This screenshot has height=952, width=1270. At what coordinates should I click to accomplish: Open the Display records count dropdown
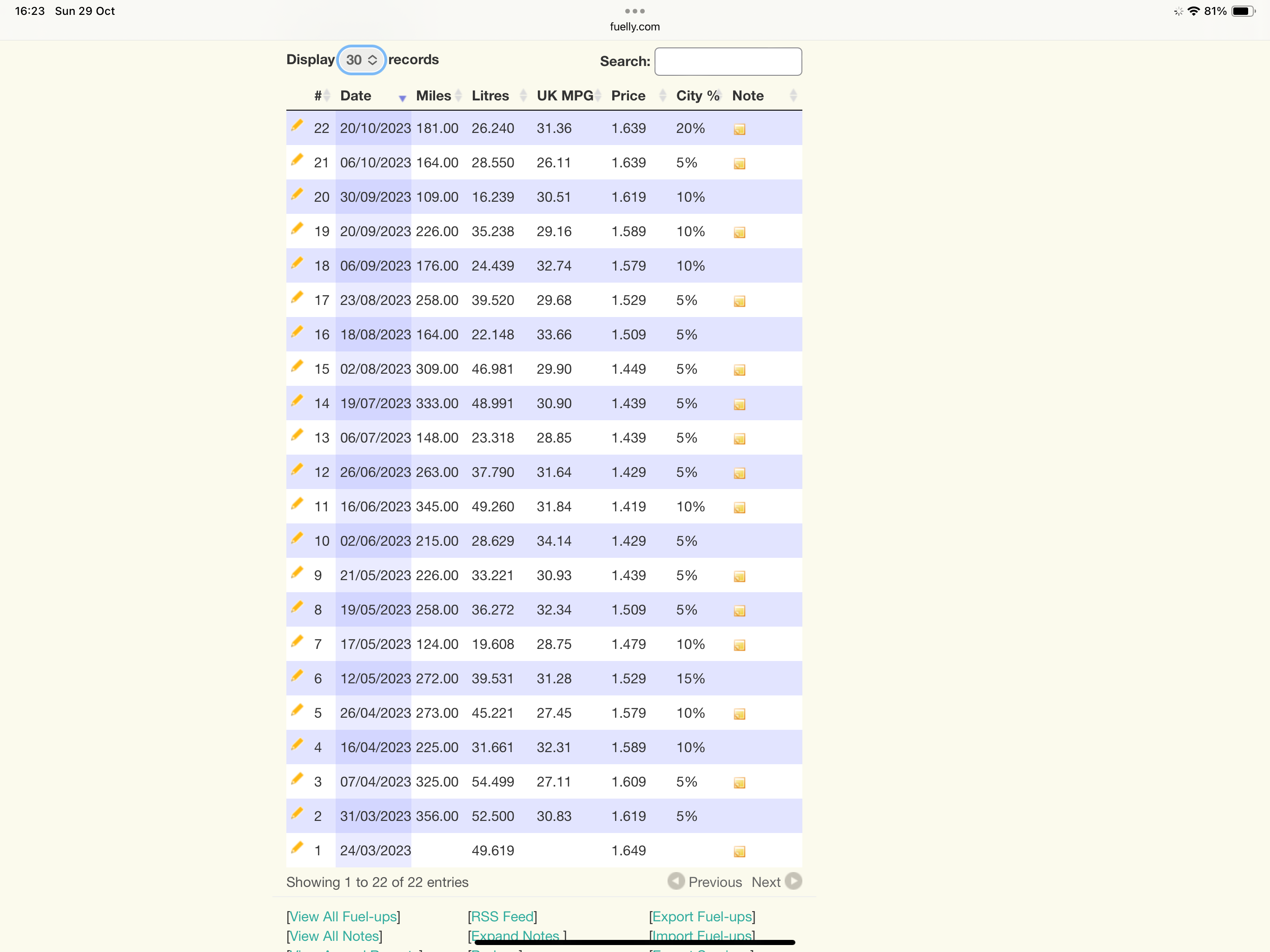361,59
